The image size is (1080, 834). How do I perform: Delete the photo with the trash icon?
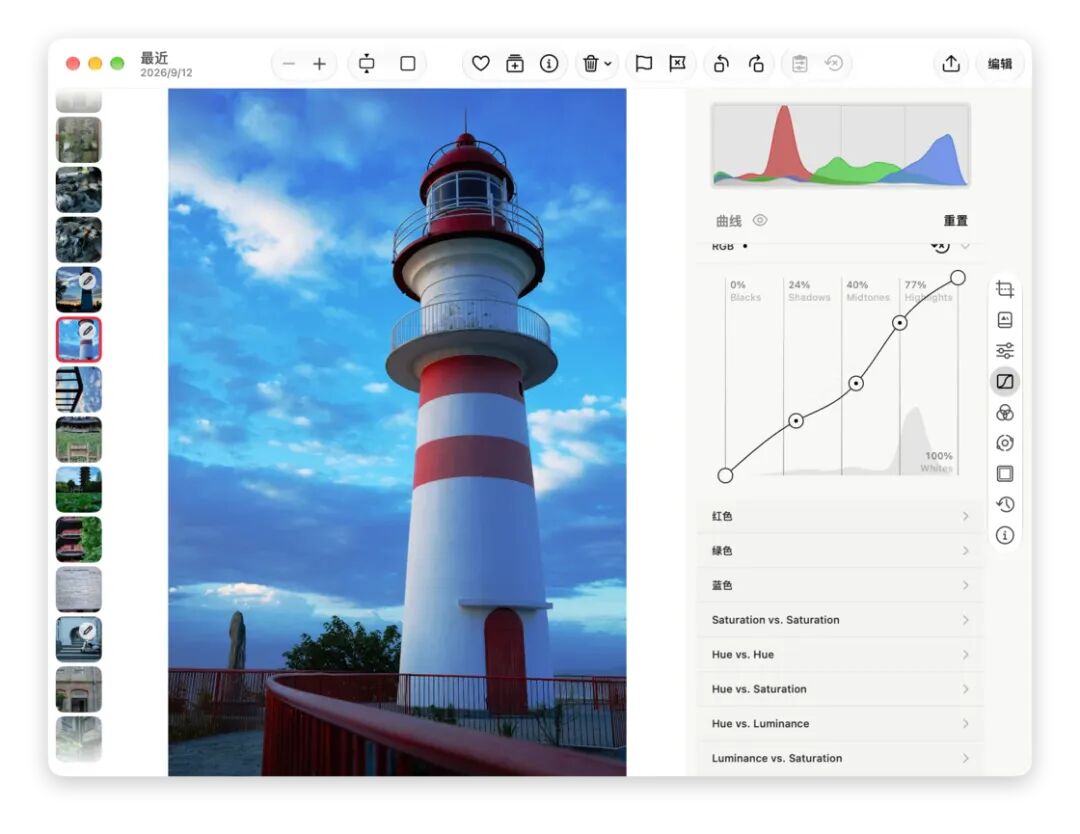590,64
